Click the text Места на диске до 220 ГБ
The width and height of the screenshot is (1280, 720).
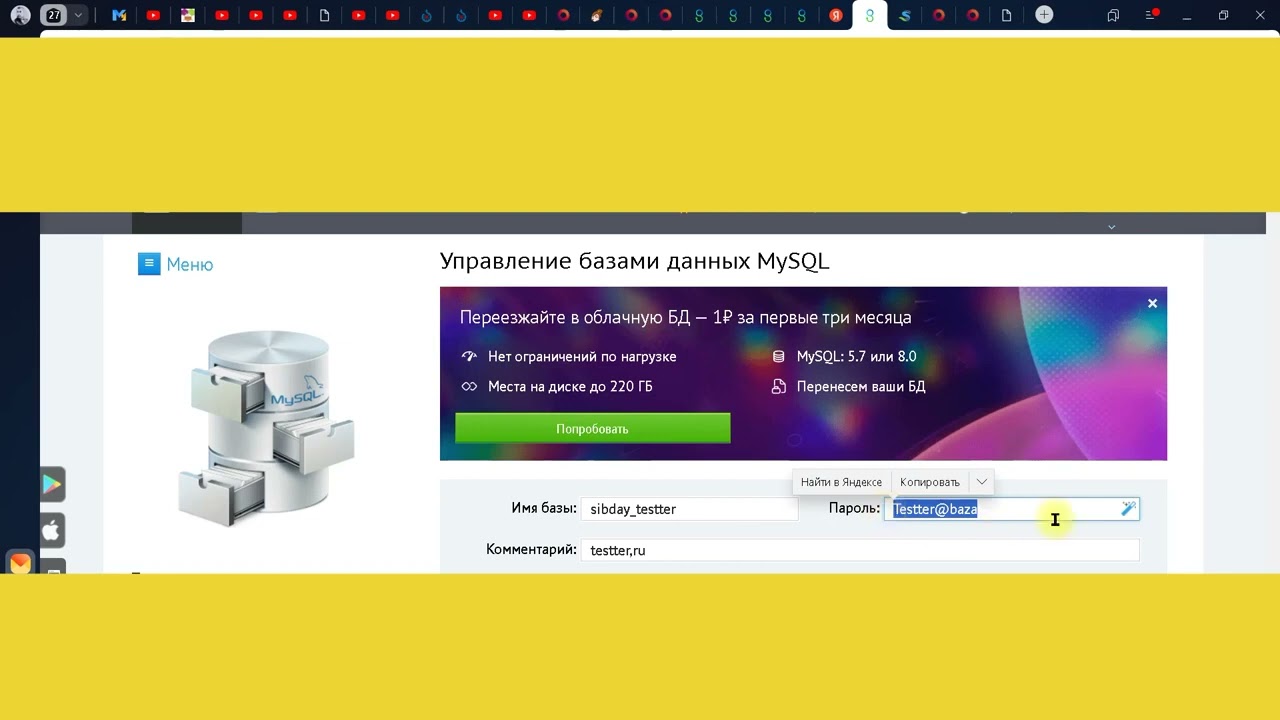click(x=570, y=386)
